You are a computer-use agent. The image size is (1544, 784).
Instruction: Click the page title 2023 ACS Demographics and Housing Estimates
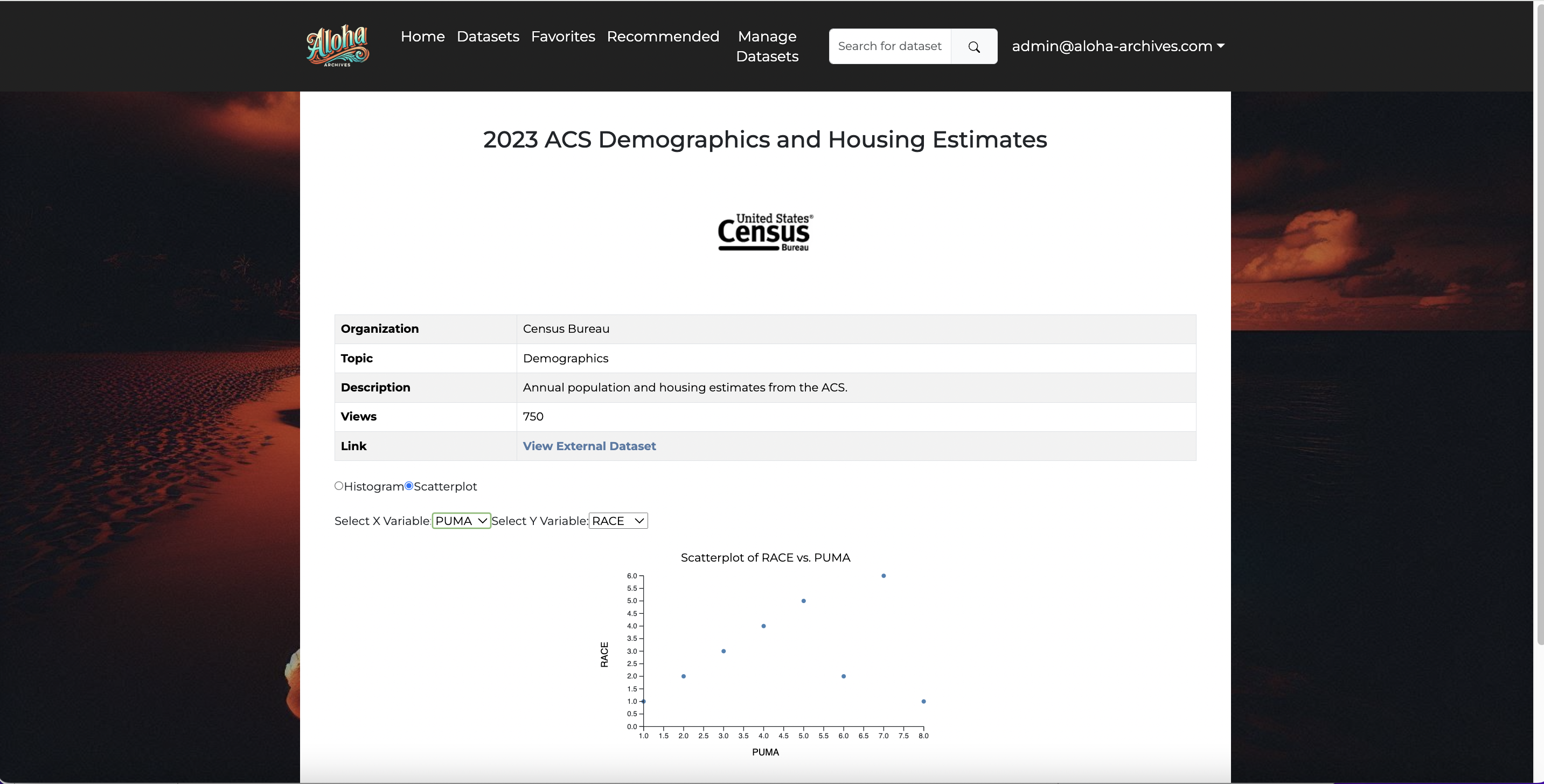coord(766,139)
